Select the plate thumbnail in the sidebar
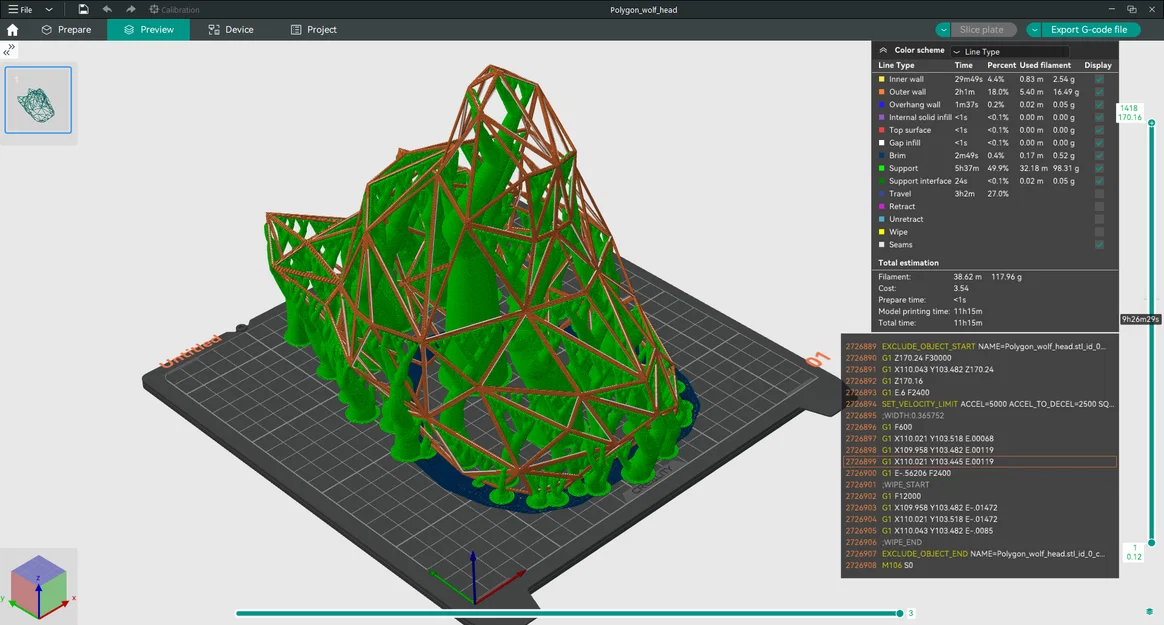This screenshot has width=1164, height=625. coord(38,100)
